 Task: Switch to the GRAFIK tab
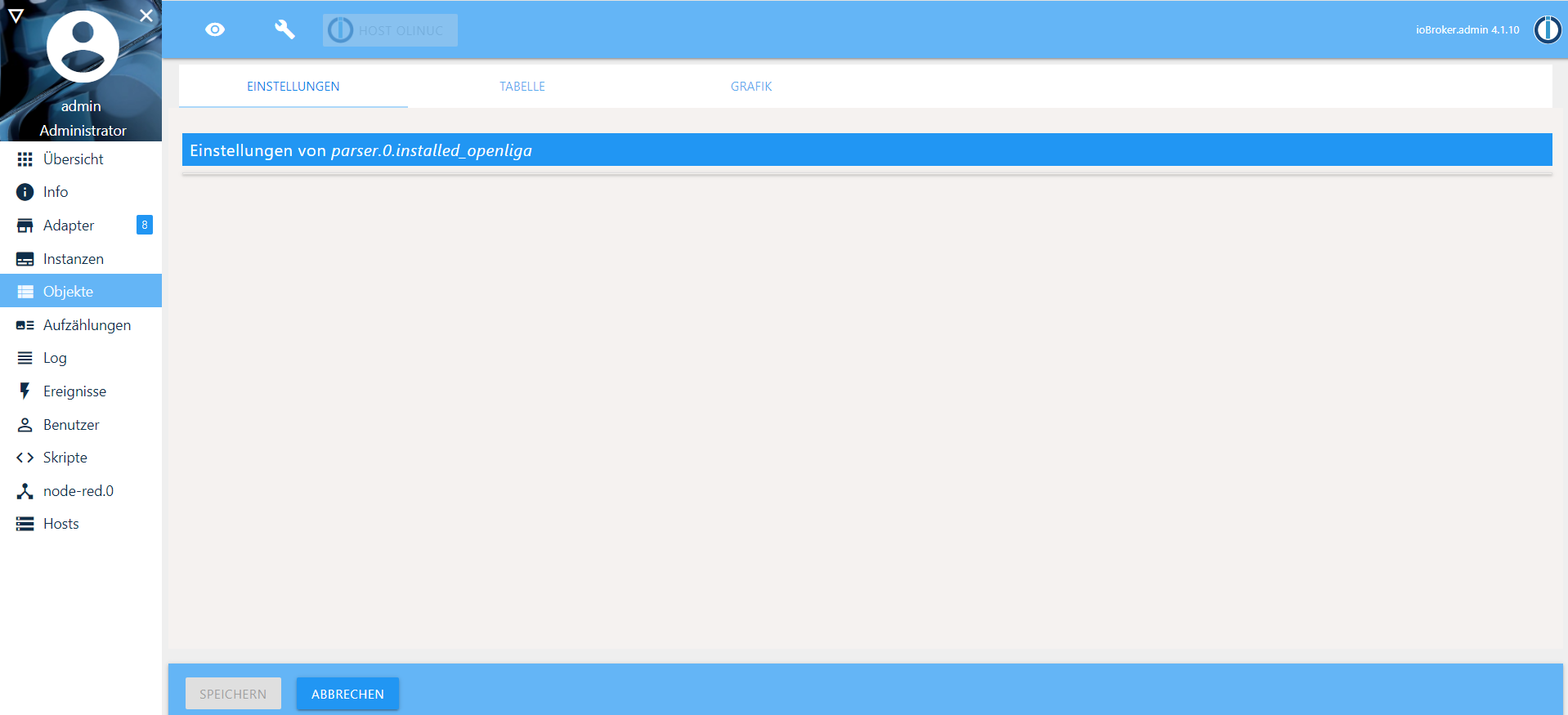751,87
